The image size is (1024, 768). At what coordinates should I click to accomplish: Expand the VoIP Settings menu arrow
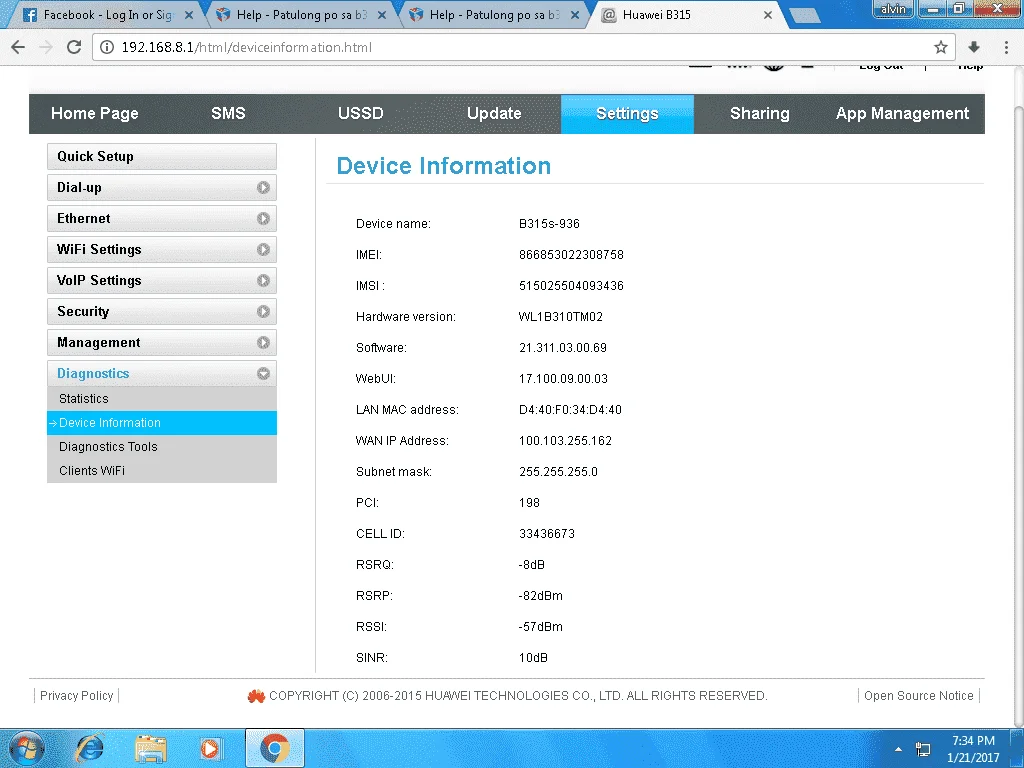[263, 281]
